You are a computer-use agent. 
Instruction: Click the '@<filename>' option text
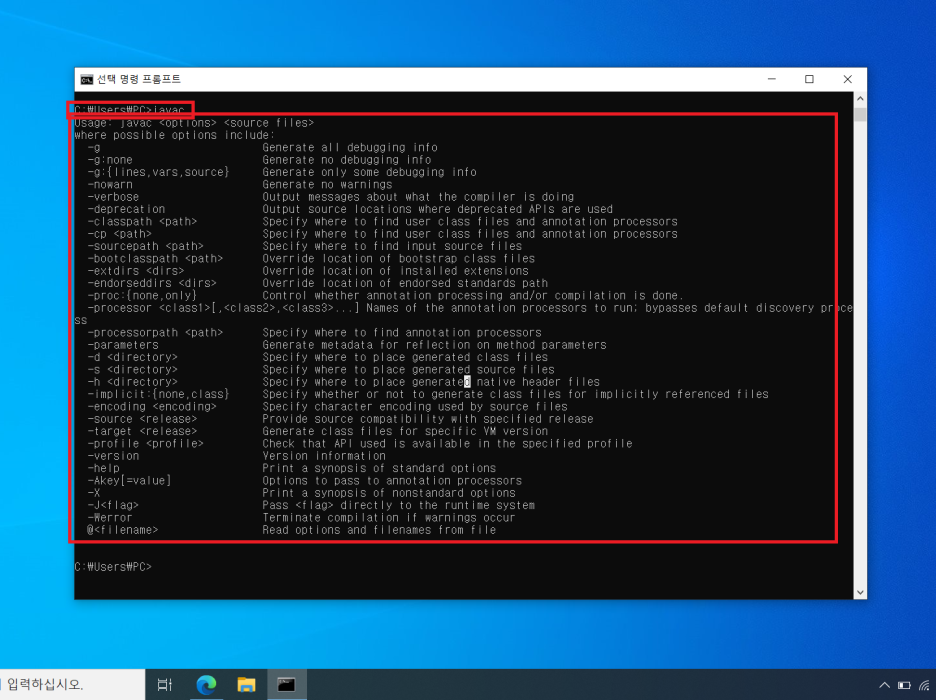tap(123, 530)
